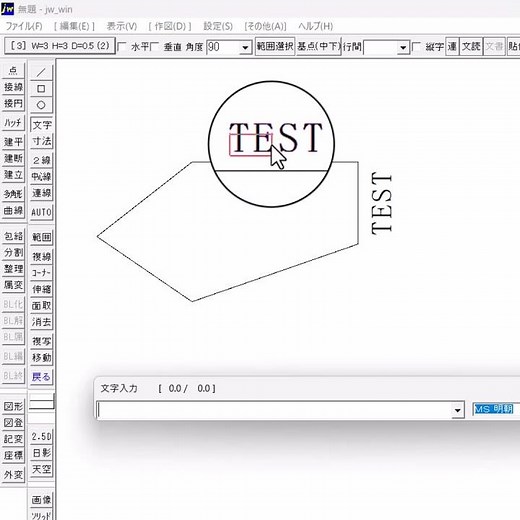Select the 外変 tool
520x520 pixels.
pos(13,474)
